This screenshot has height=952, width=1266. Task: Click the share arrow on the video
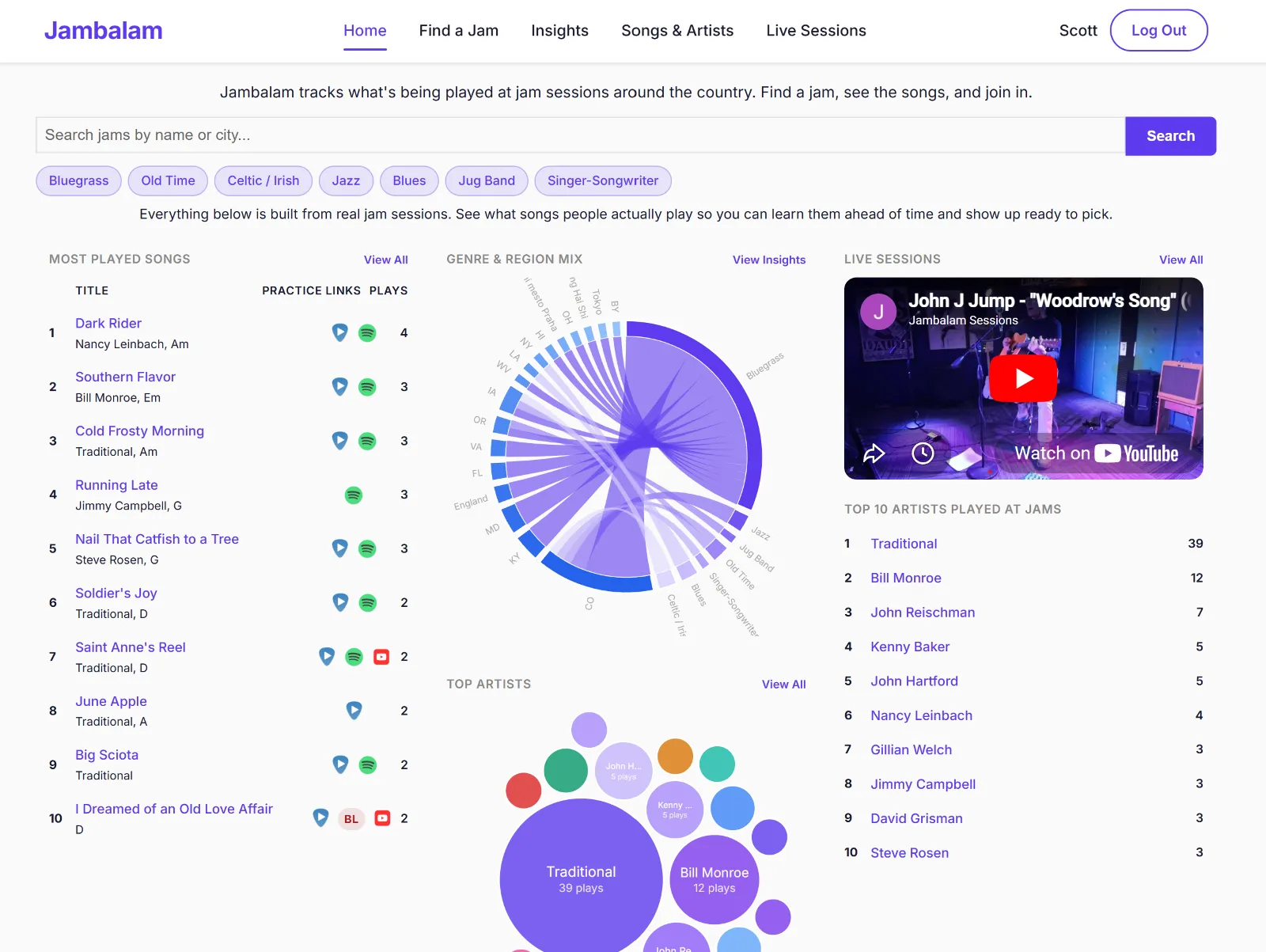tap(874, 453)
